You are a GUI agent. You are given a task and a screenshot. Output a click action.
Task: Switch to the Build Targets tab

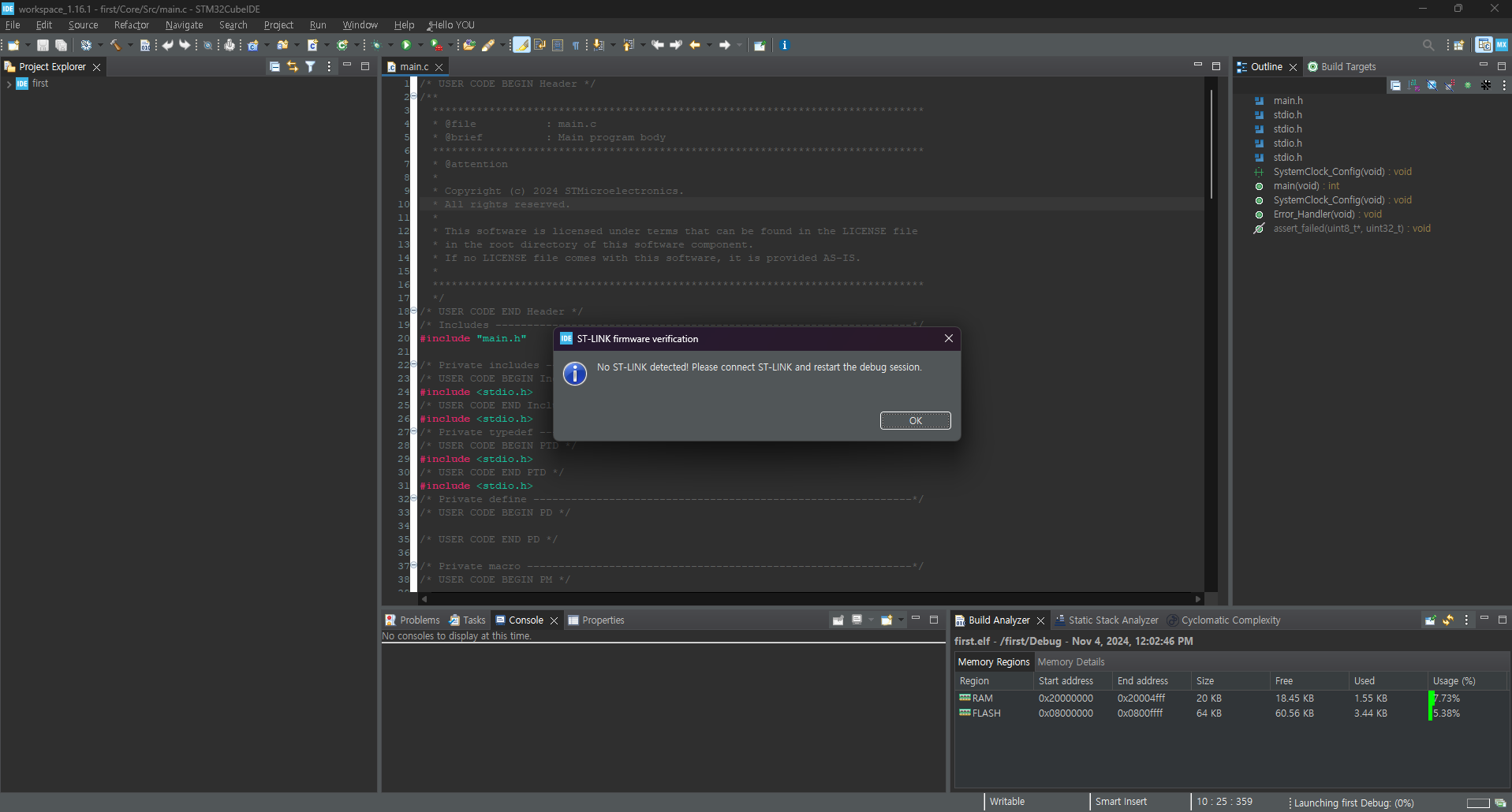tap(1342, 67)
